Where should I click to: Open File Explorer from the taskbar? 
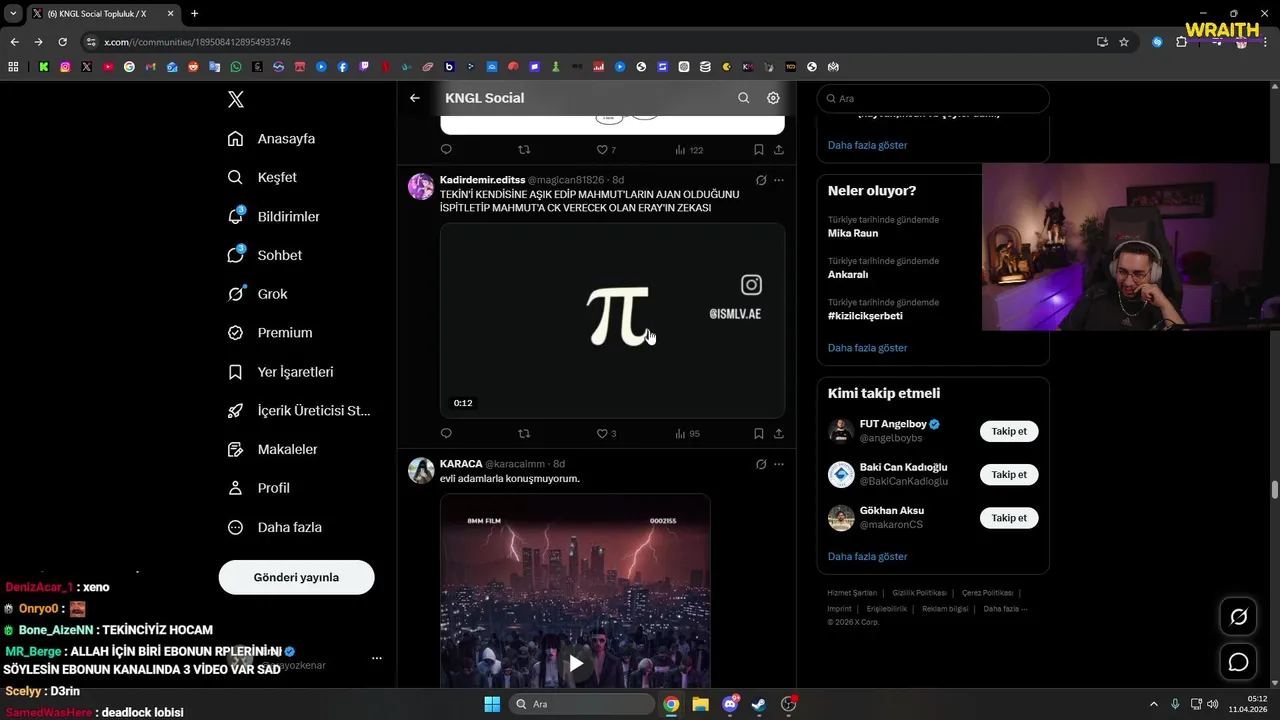700,704
